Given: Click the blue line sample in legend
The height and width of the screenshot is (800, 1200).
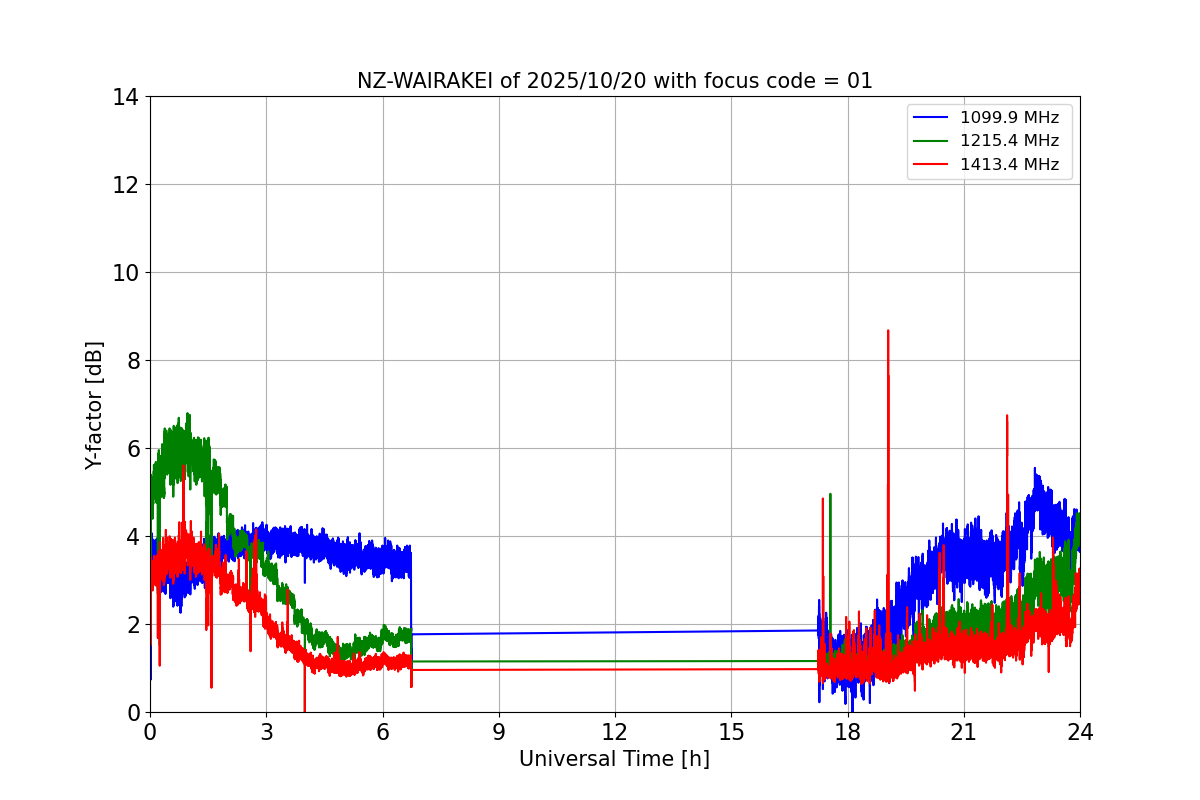Looking at the screenshot, I should point(931,118).
